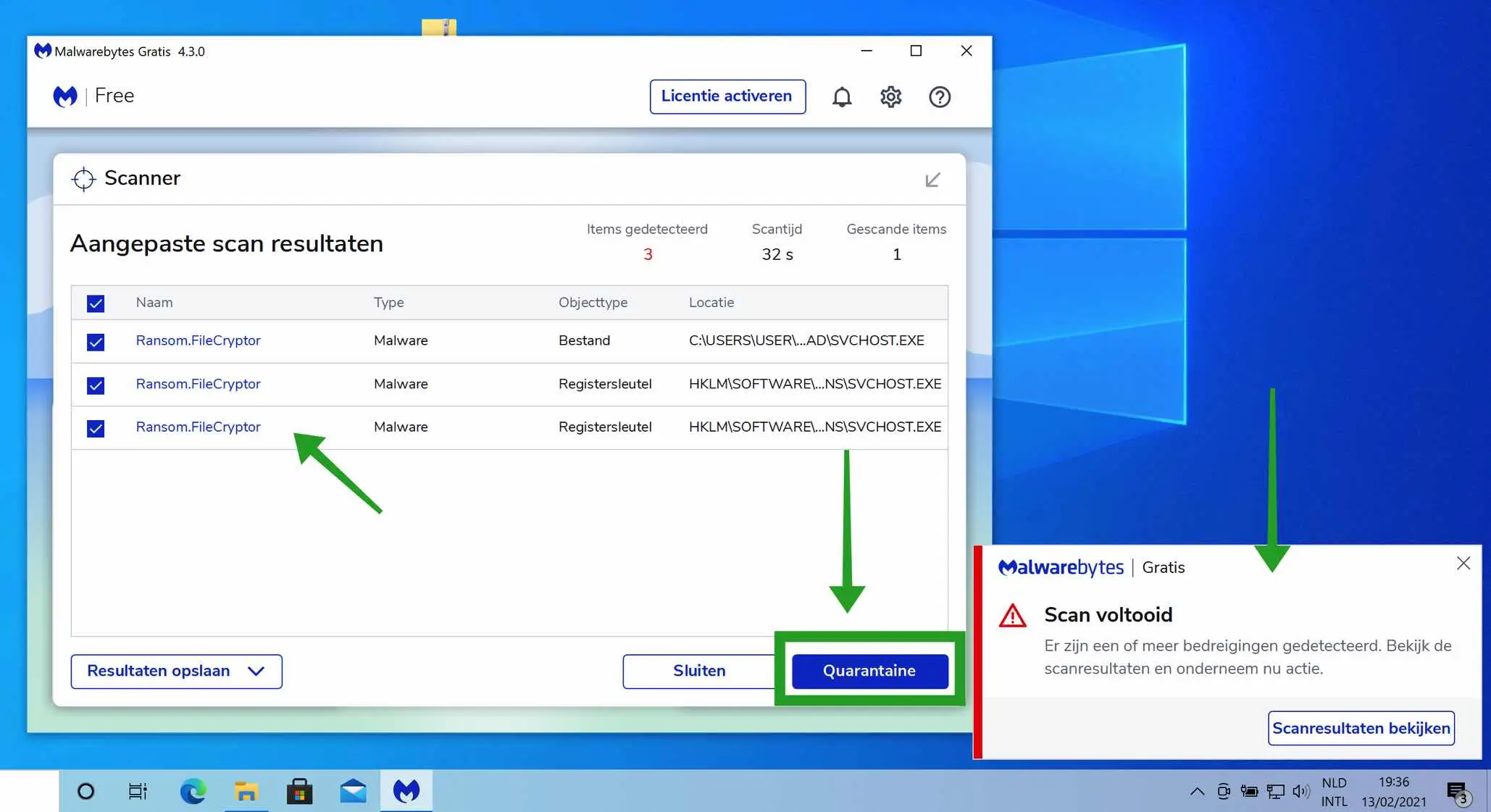This screenshot has width=1491, height=812.
Task: Click the Aangepaste scan resultaten heading
Action: 226,244
